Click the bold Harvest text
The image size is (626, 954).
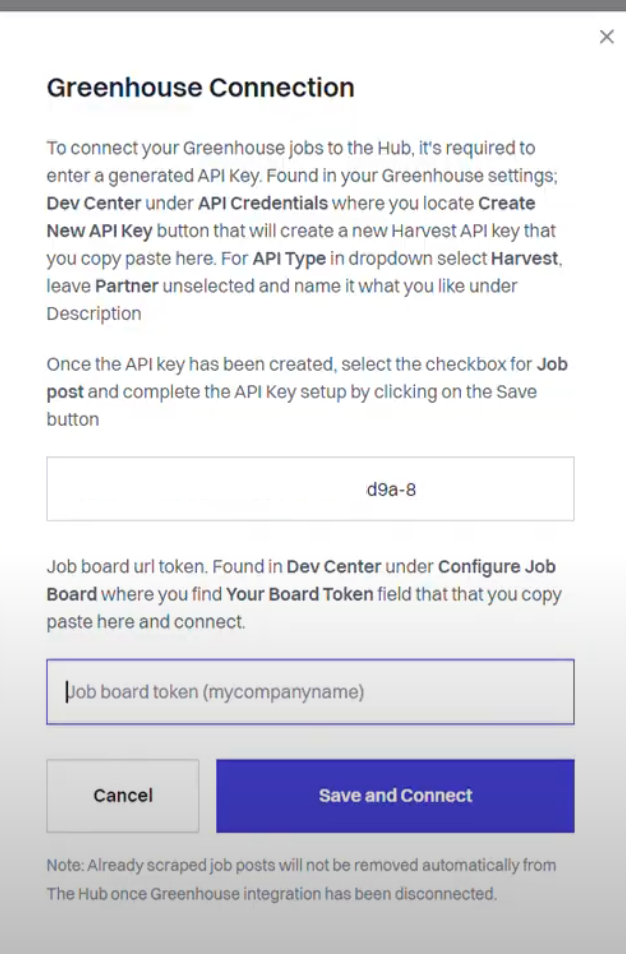tap(524, 259)
